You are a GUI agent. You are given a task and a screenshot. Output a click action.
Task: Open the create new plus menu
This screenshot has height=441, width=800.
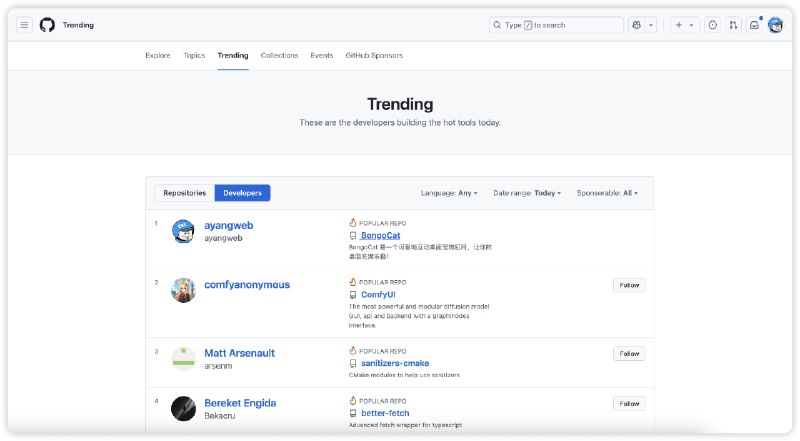(684, 25)
